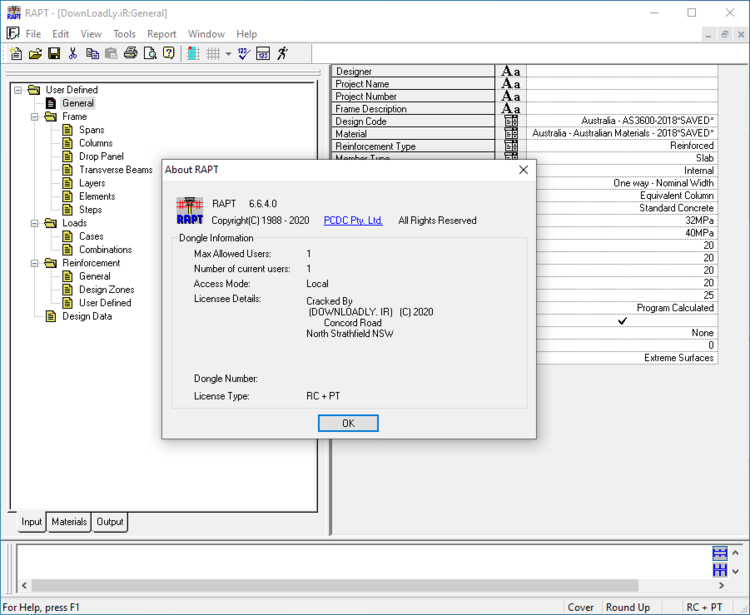Click the message pane scroll right arrow
The image size is (750, 615).
[x=721, y=585]
